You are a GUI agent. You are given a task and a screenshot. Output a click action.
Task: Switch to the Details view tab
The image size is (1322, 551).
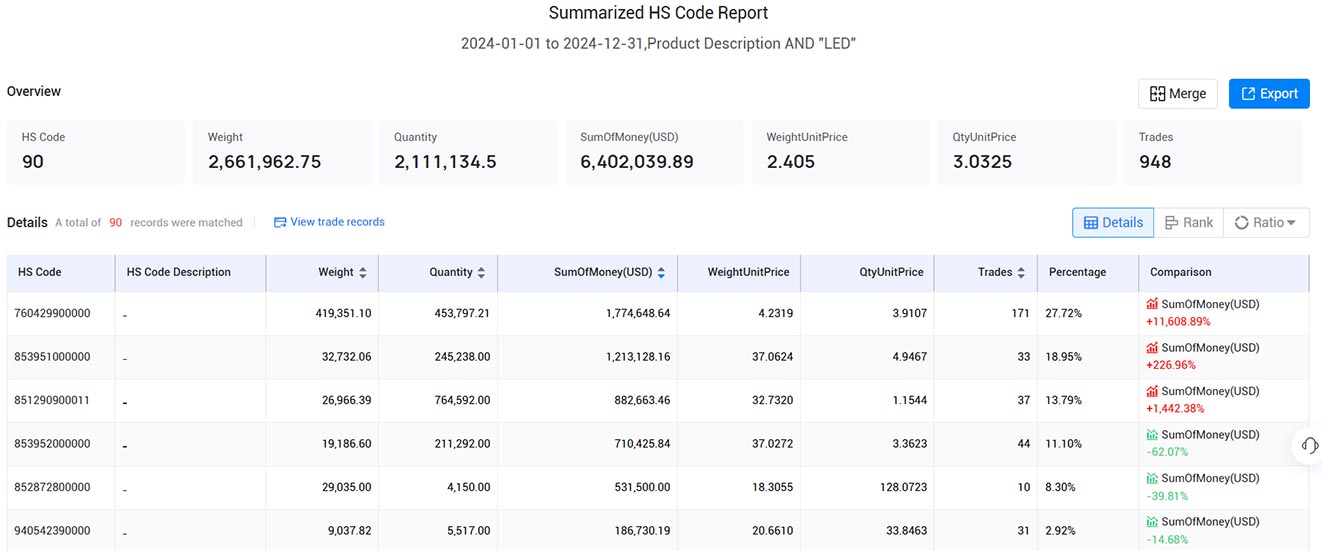click(1113, 223)
